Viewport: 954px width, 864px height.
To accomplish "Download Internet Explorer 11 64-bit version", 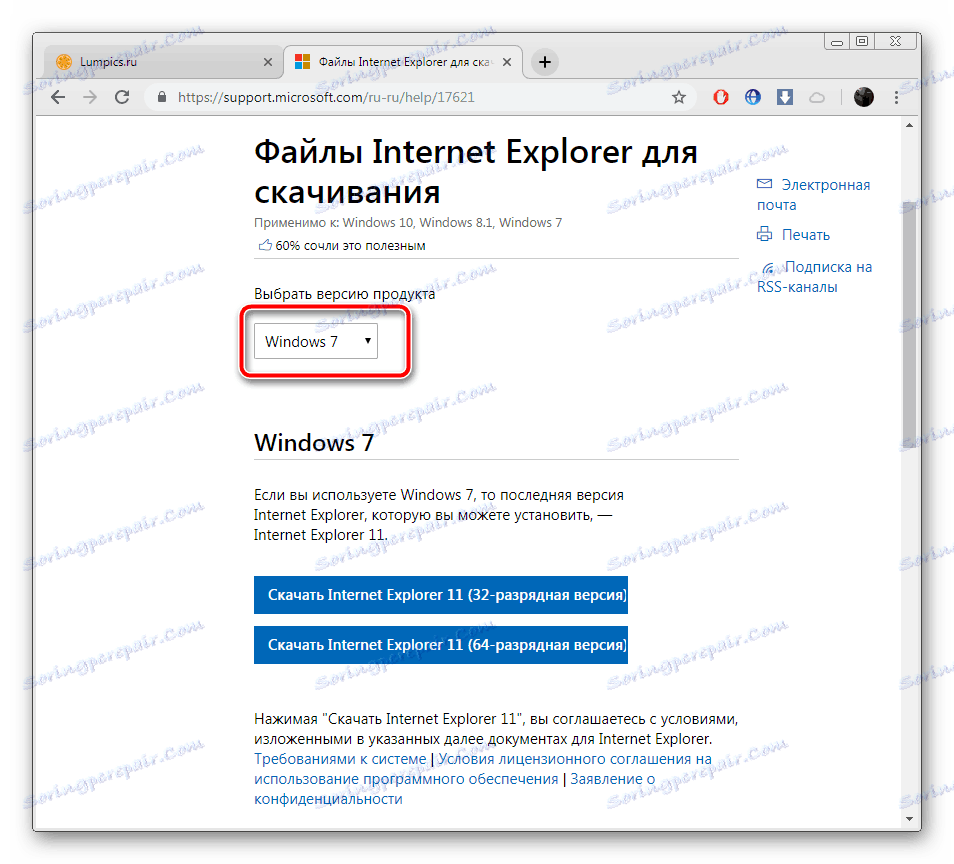I will pyautogui.click(x=440, y=645).
